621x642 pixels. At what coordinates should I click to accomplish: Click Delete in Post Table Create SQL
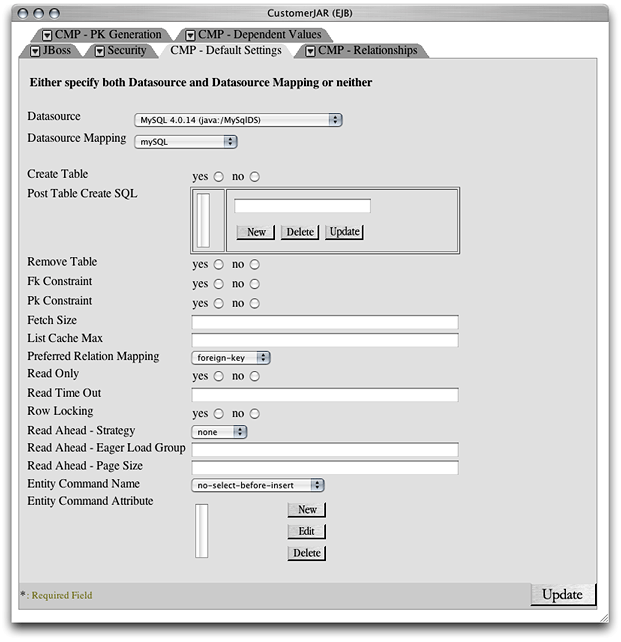tap(300, 232)
